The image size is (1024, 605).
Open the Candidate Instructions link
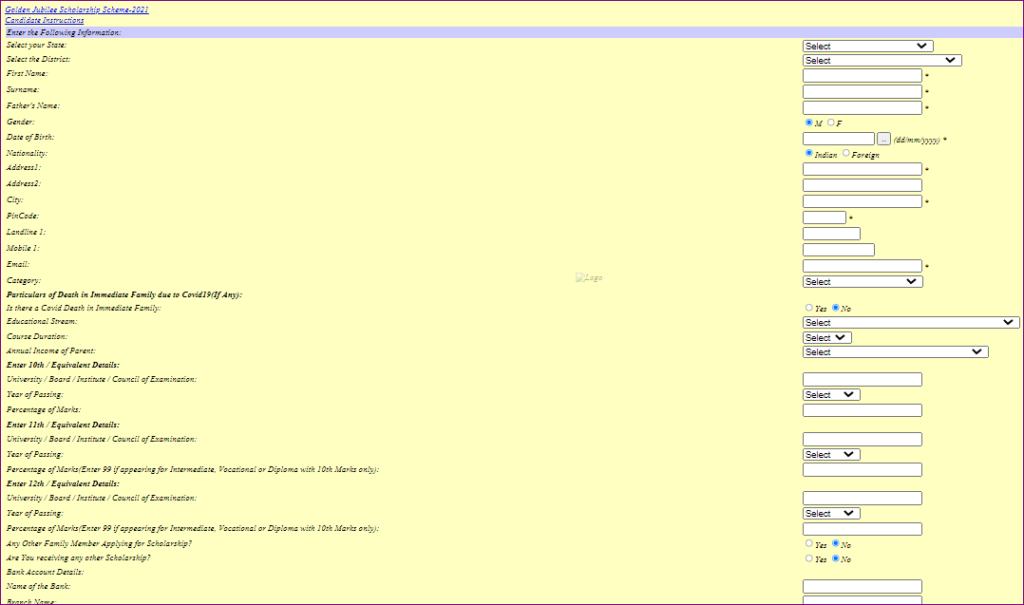(x=44, y=21)
